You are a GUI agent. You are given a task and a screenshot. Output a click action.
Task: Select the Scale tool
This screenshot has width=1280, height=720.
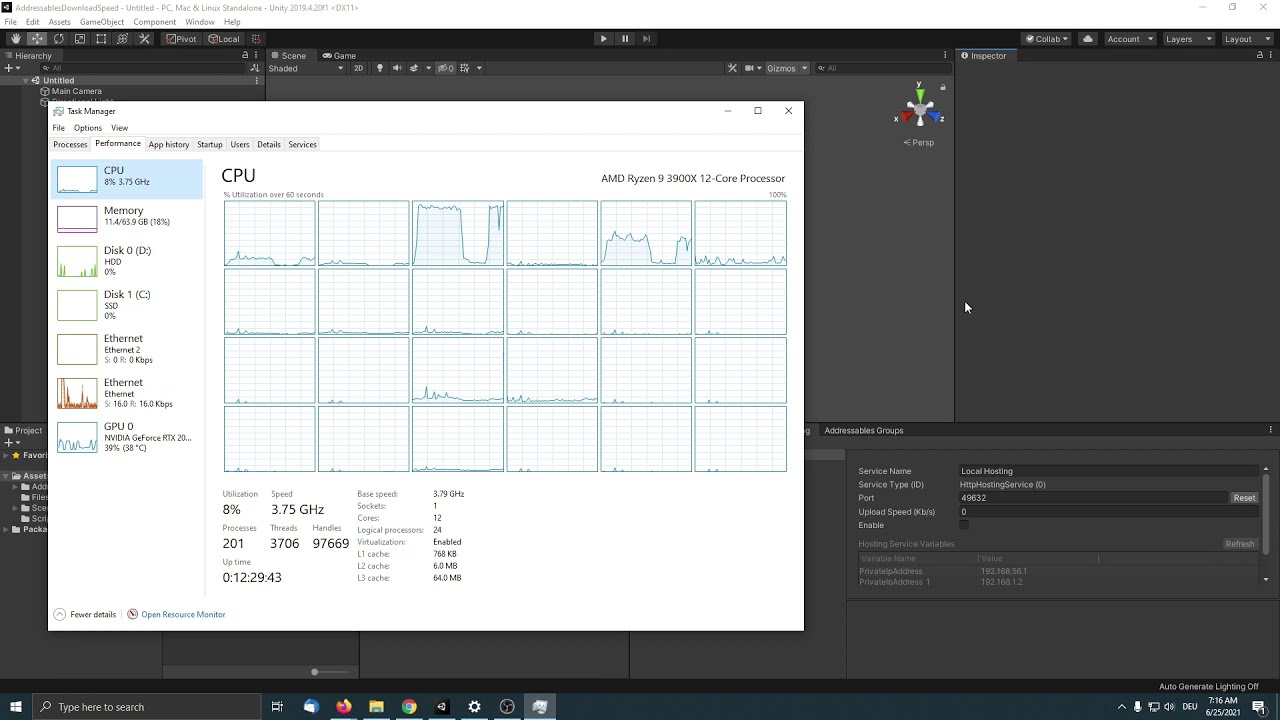coord(80,38)
